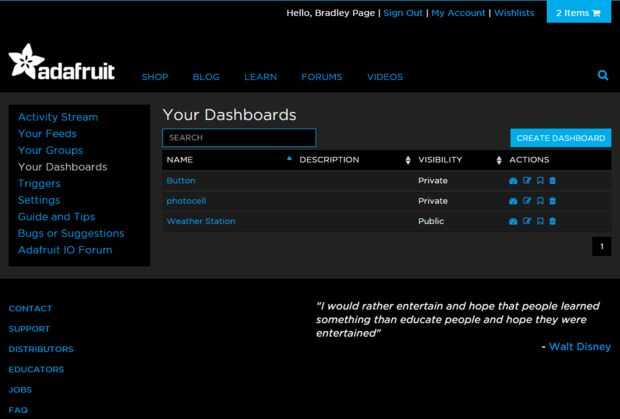Bookmark the Button dashboard

click(x=540, y=180)
